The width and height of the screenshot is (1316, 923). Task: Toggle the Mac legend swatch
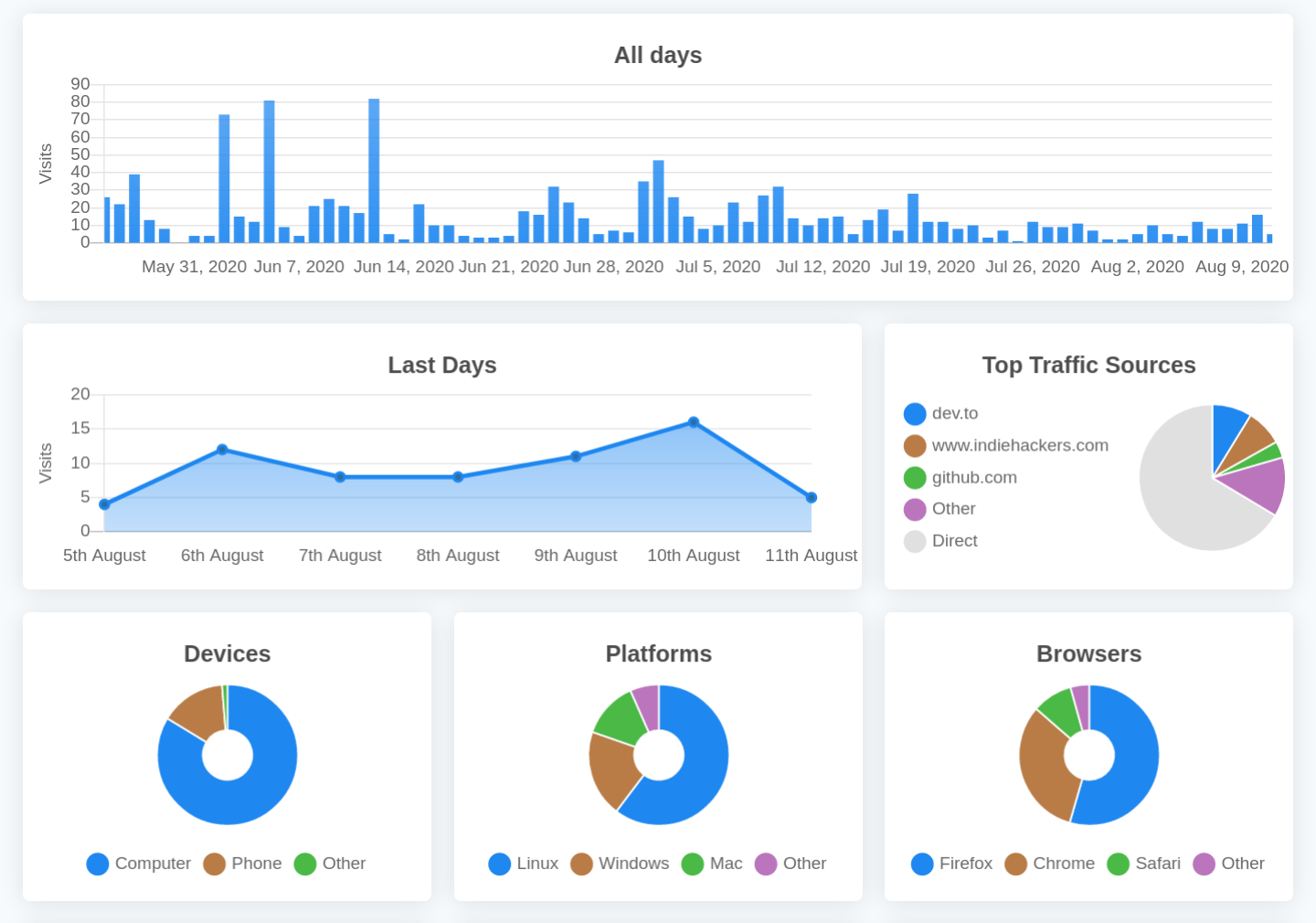[x=693, y=864]
